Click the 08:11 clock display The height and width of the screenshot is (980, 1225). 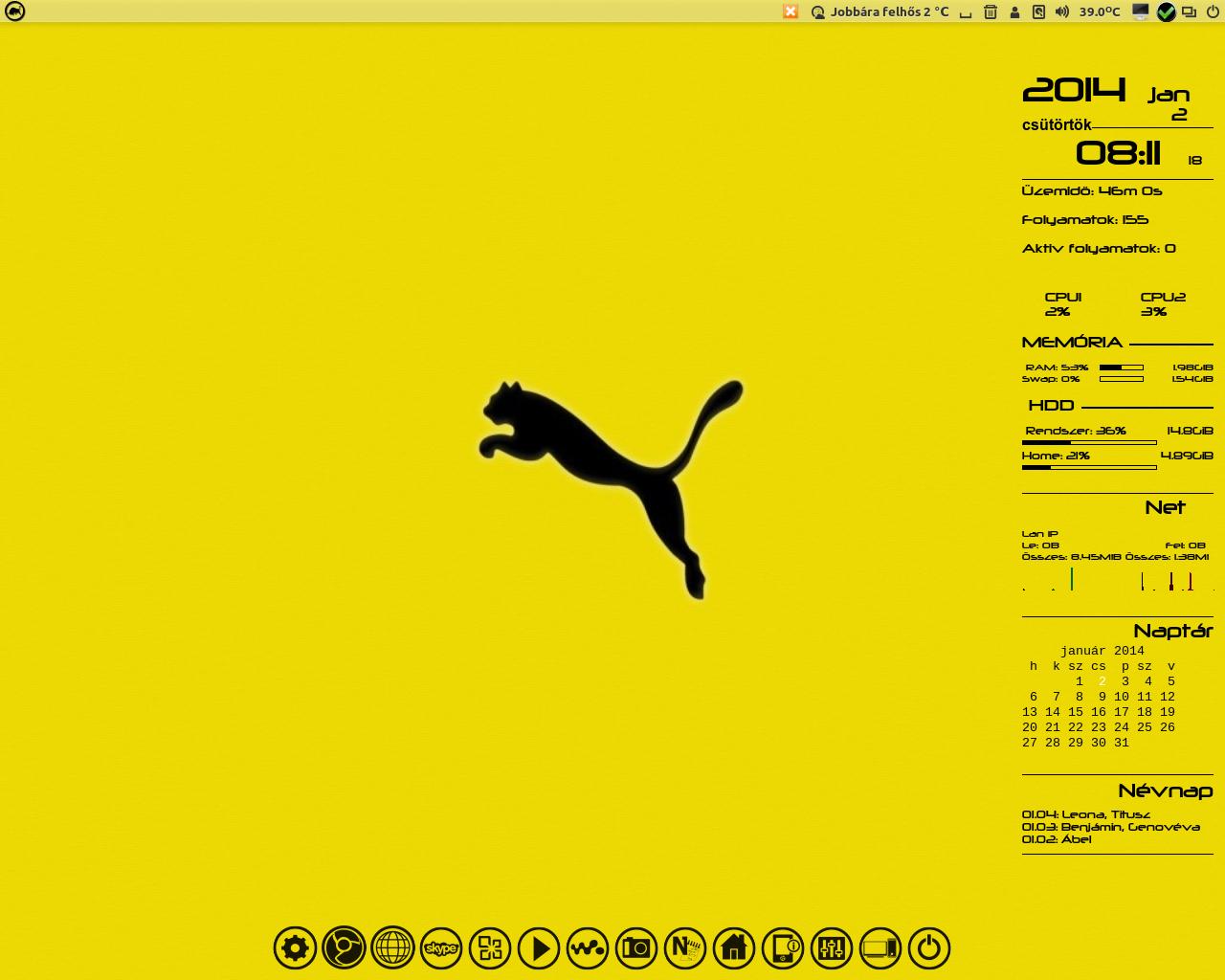pos(1118,153)
